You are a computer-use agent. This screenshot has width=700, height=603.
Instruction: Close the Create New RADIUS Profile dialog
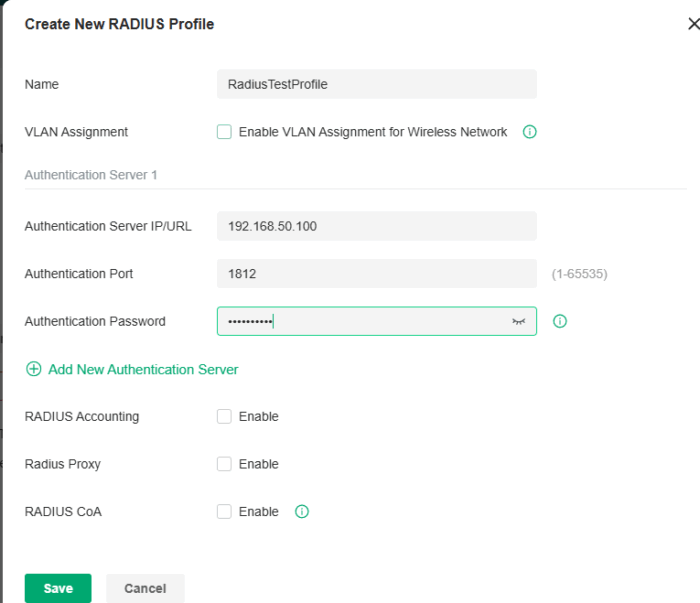pyautogui.click(x=693, y=24)
